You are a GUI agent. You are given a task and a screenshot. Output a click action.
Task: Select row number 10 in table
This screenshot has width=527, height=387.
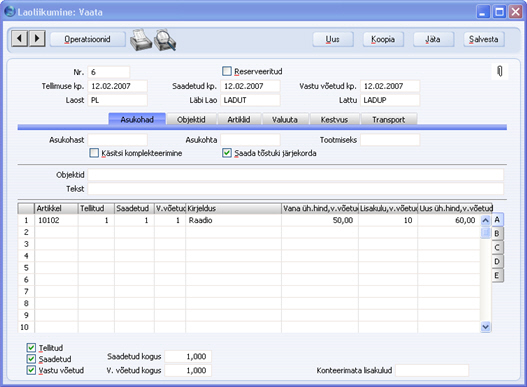click(x=26, y=327)
